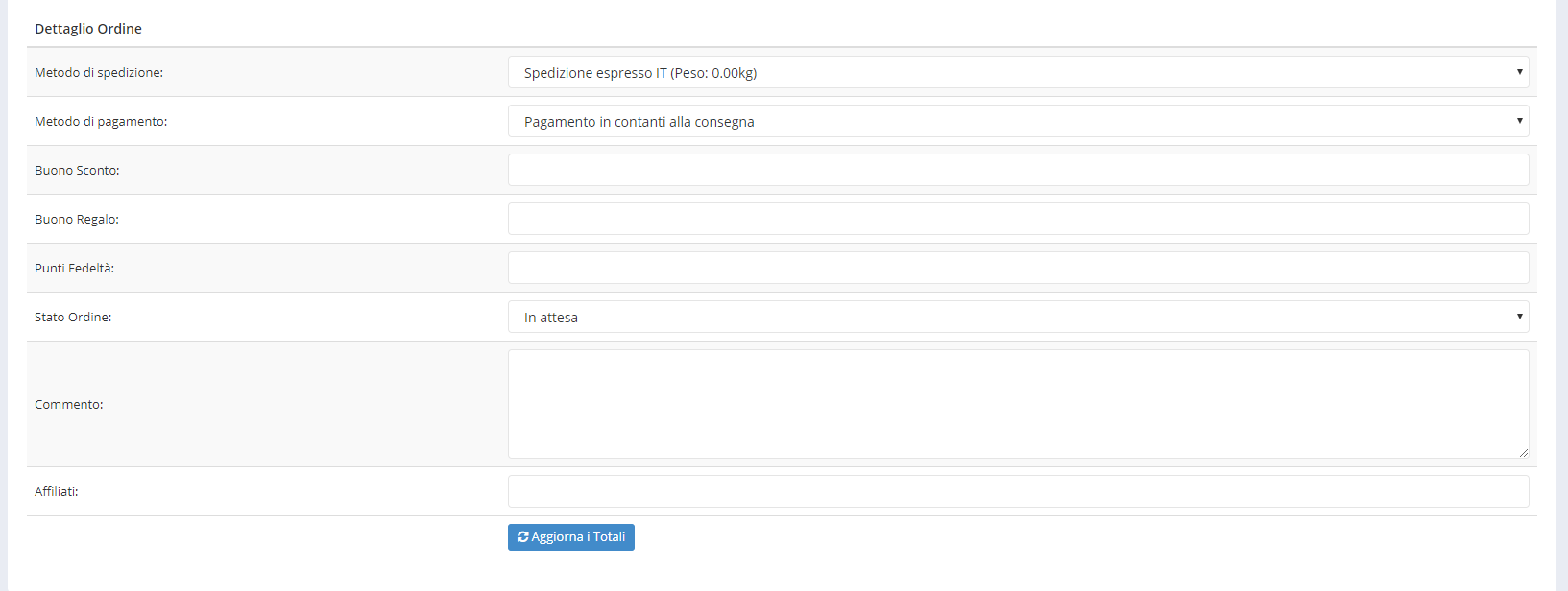
Task: Click the refresh icon in Aggiorna i Totali
Action: pyautogui.click(x=522, y=537)
